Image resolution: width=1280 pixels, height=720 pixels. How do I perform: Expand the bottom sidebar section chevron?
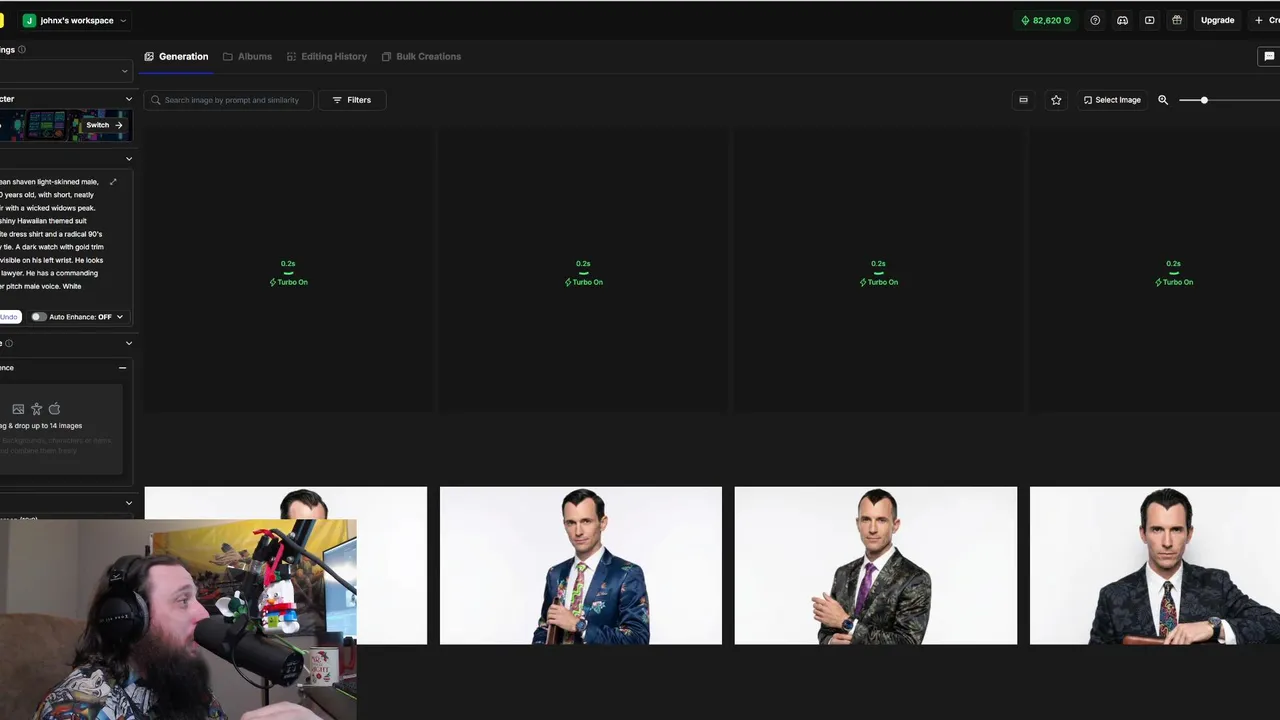[128, 503]
